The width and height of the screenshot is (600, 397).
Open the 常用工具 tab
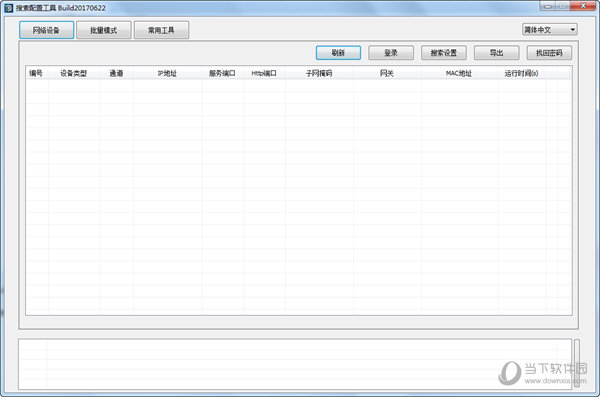click(161, 30)
